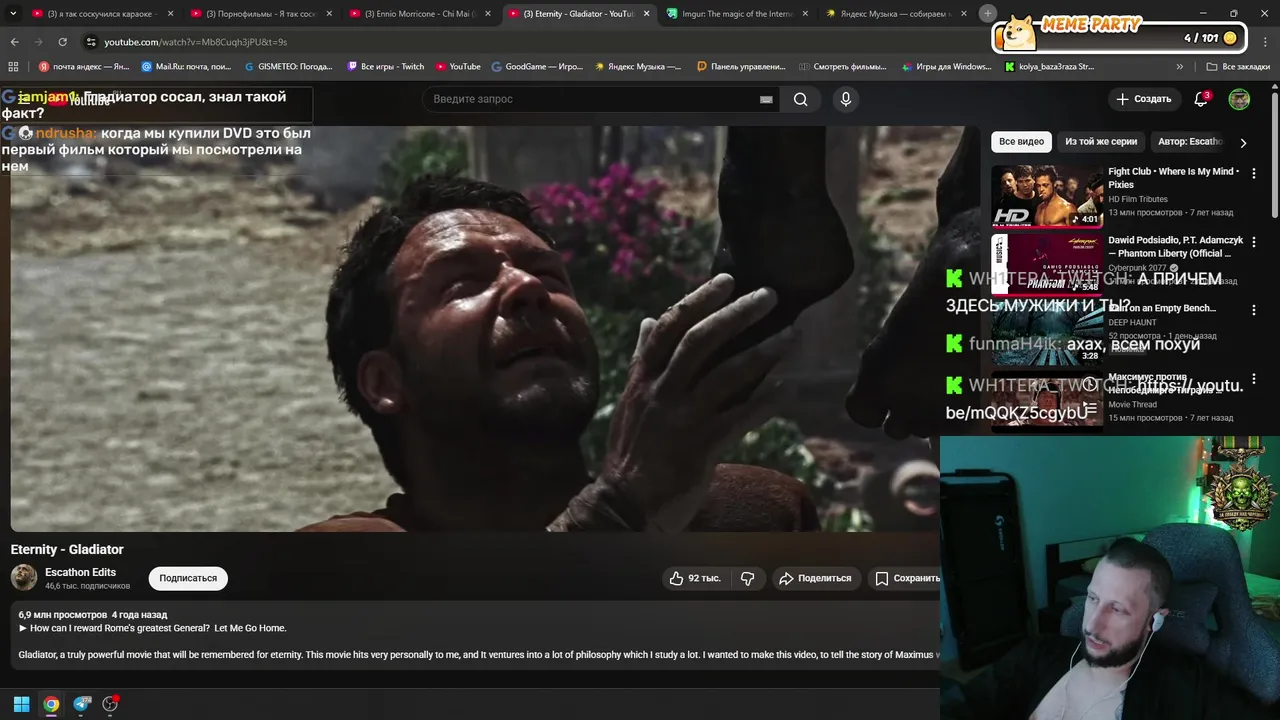The width and height of the screenshot is (1280, 720).
Task: Open the Windows Start menu
Action: tap(21, 704)
